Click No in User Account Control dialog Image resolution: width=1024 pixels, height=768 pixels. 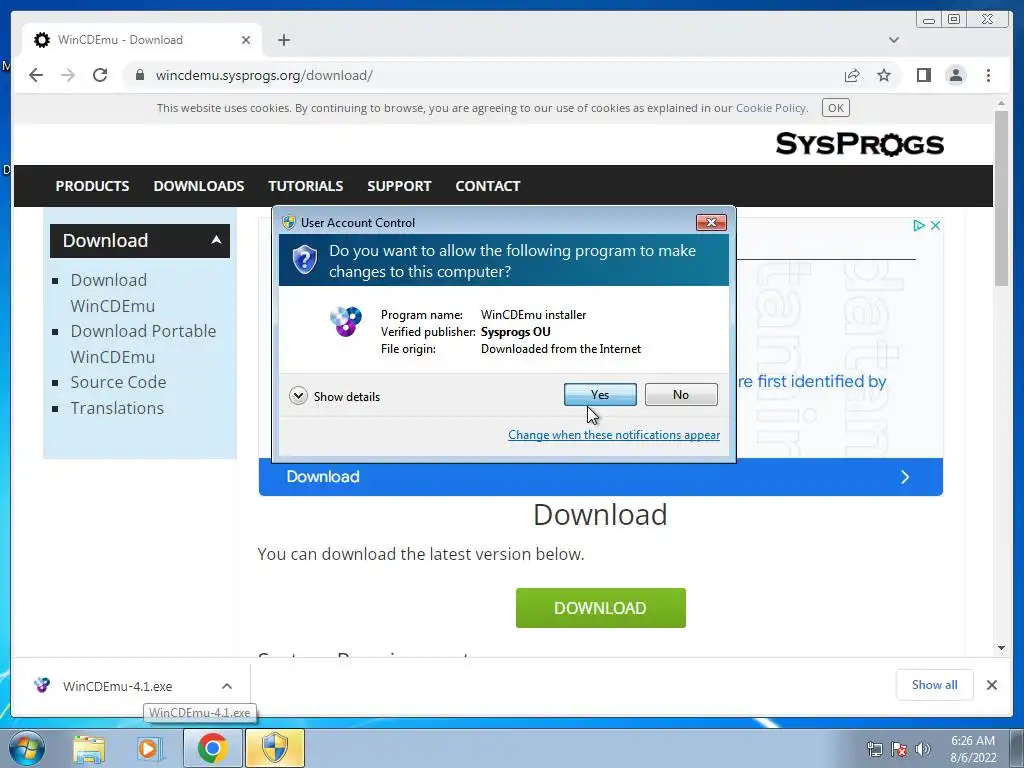point(680,394)
